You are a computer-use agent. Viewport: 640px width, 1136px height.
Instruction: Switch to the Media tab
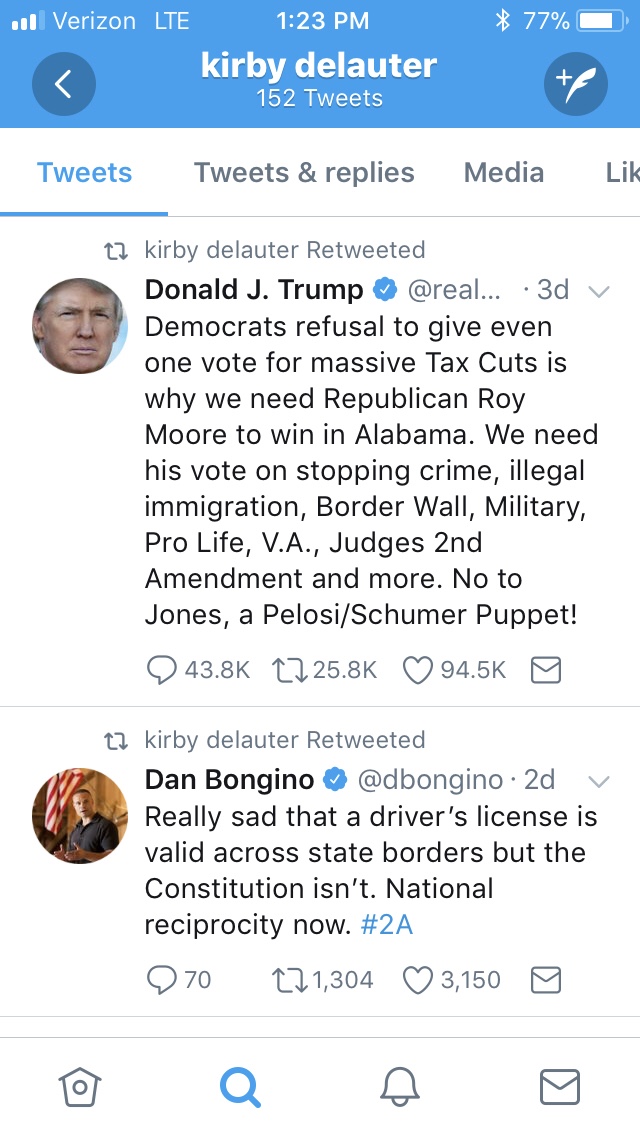coord(504,173)
